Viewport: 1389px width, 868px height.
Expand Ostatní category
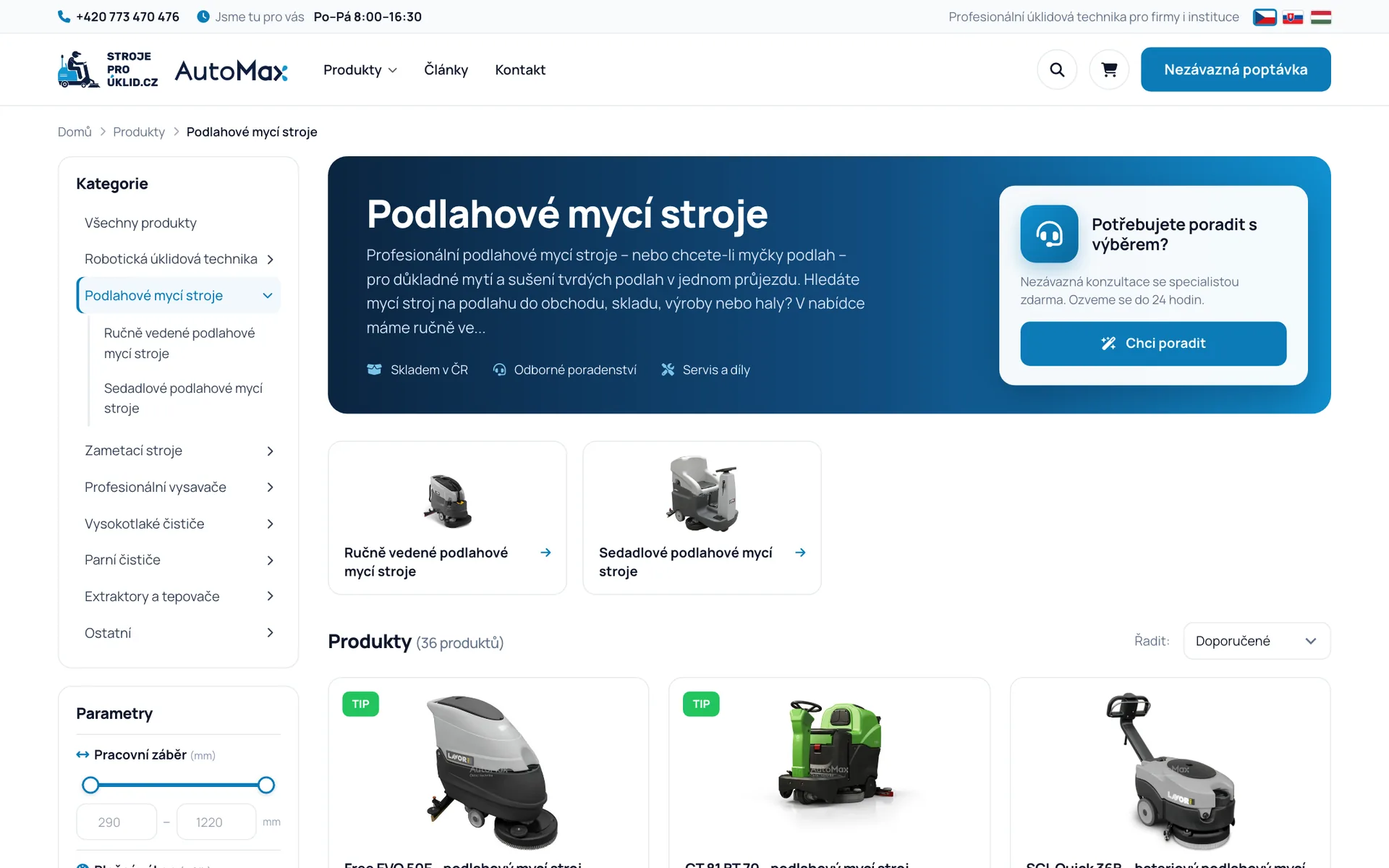pos(271,633)
